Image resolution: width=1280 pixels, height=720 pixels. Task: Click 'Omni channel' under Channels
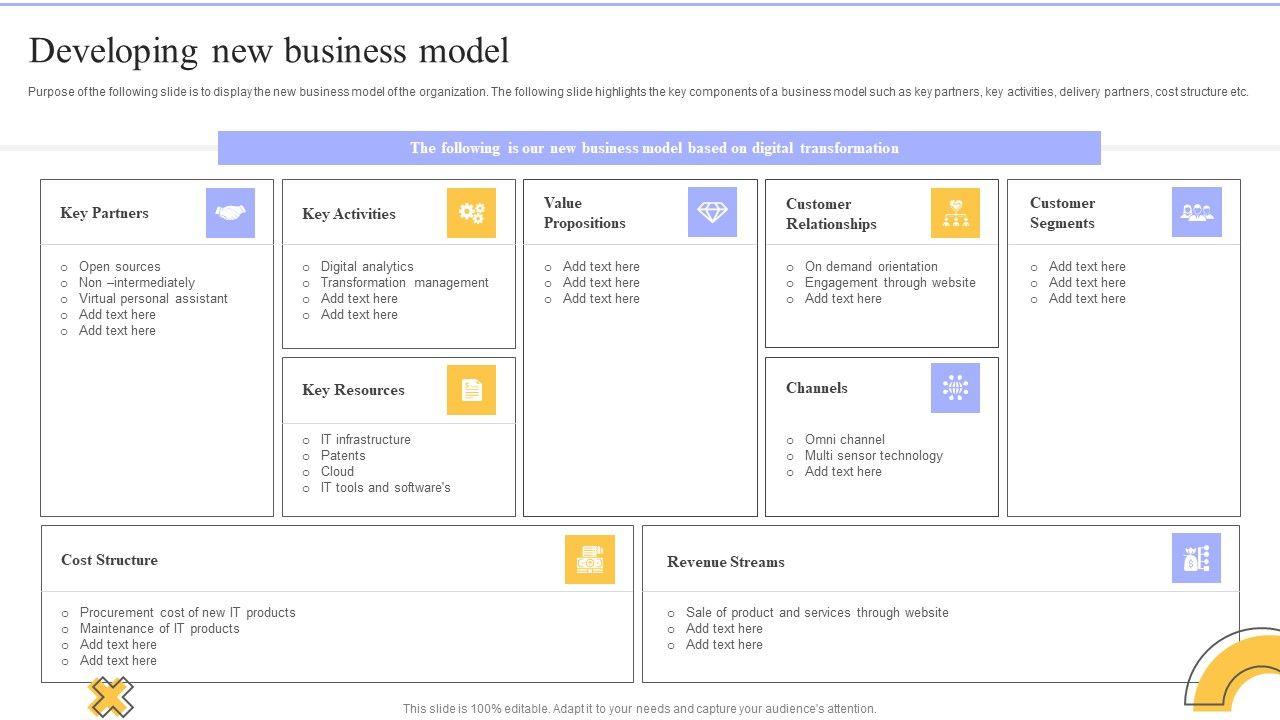844,440
